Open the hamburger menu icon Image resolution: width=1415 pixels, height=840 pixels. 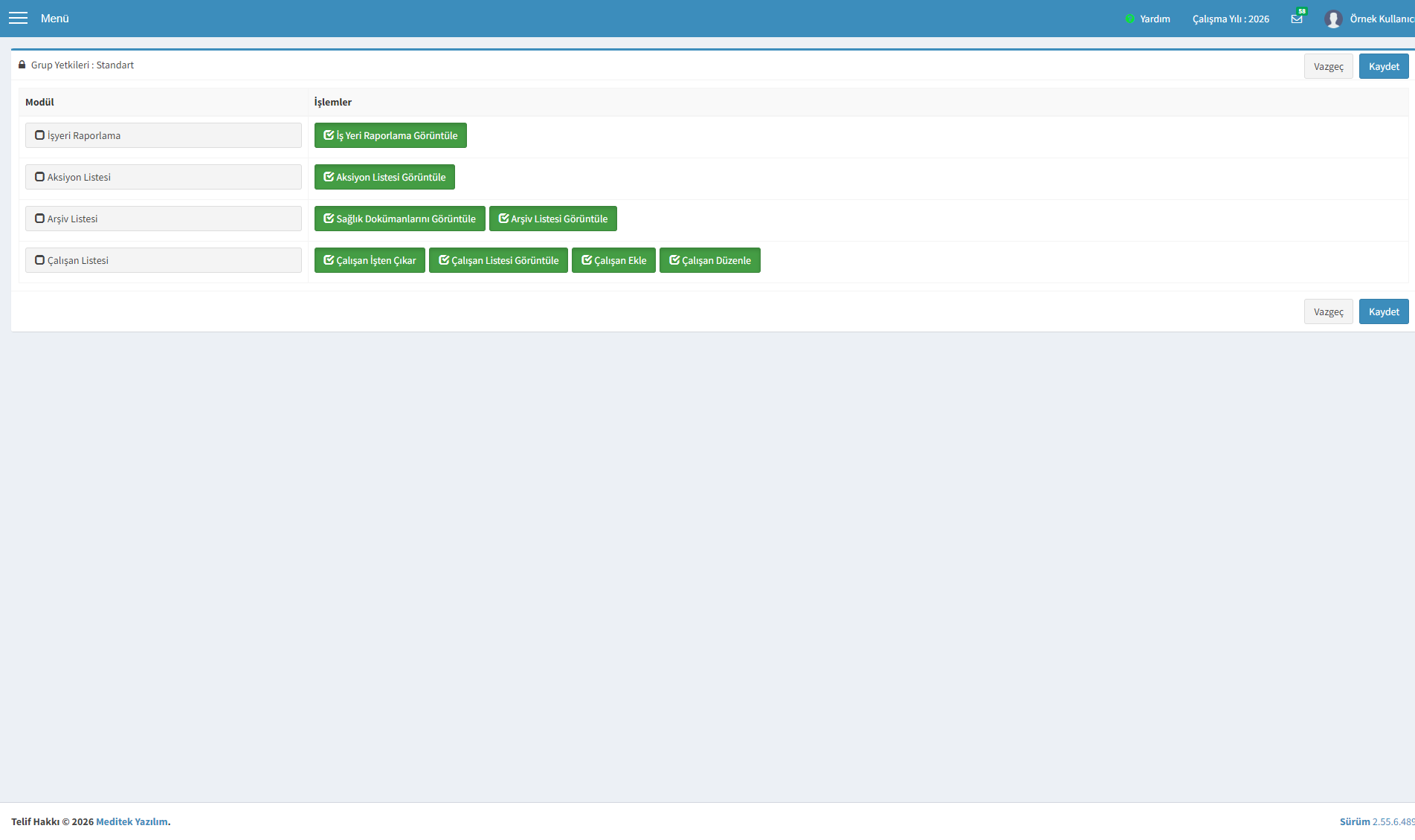[18, 18]
